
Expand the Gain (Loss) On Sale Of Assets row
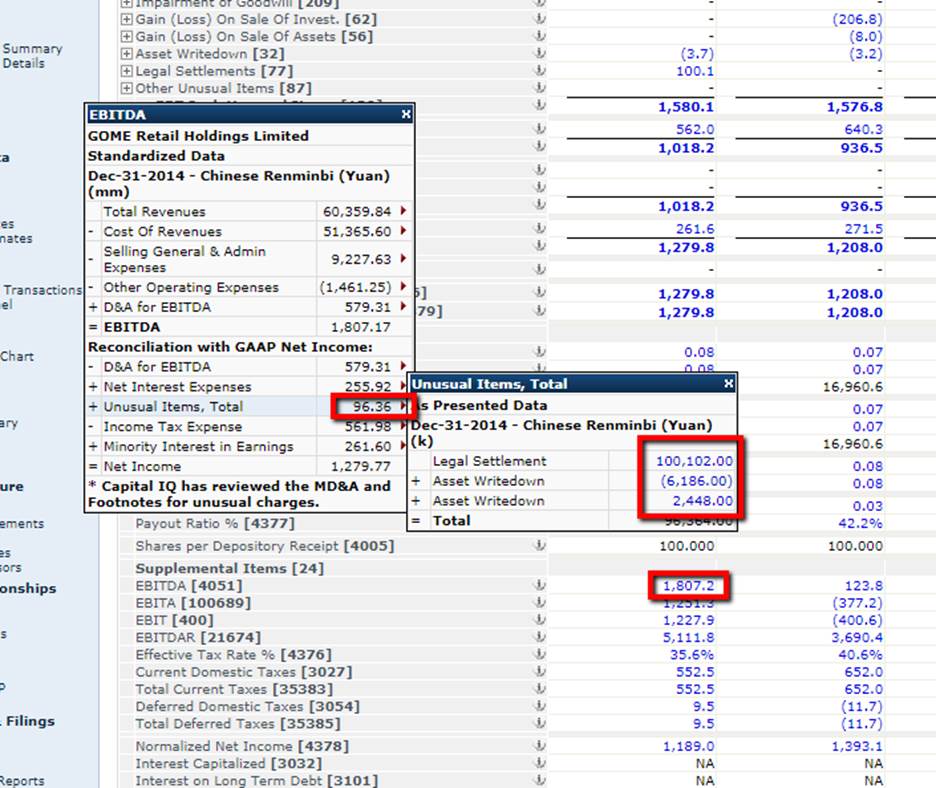(x=127, y=36)
